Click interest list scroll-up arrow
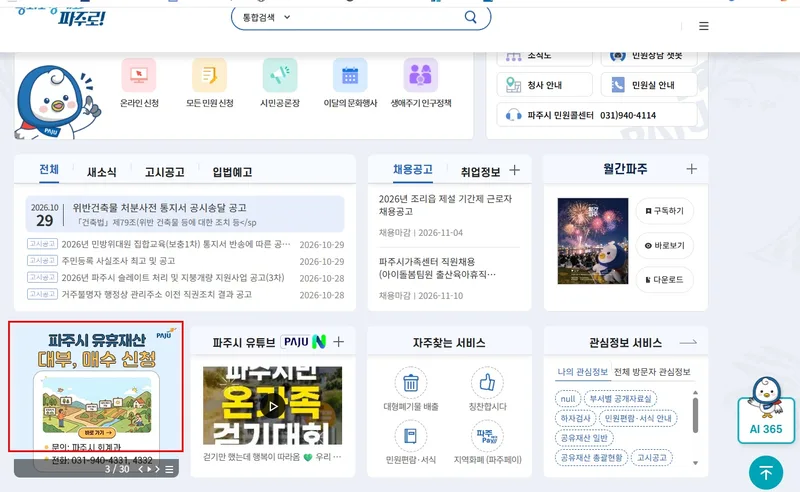Image resolution: width=800 pixels, height=492 pixels. [695, 392]
